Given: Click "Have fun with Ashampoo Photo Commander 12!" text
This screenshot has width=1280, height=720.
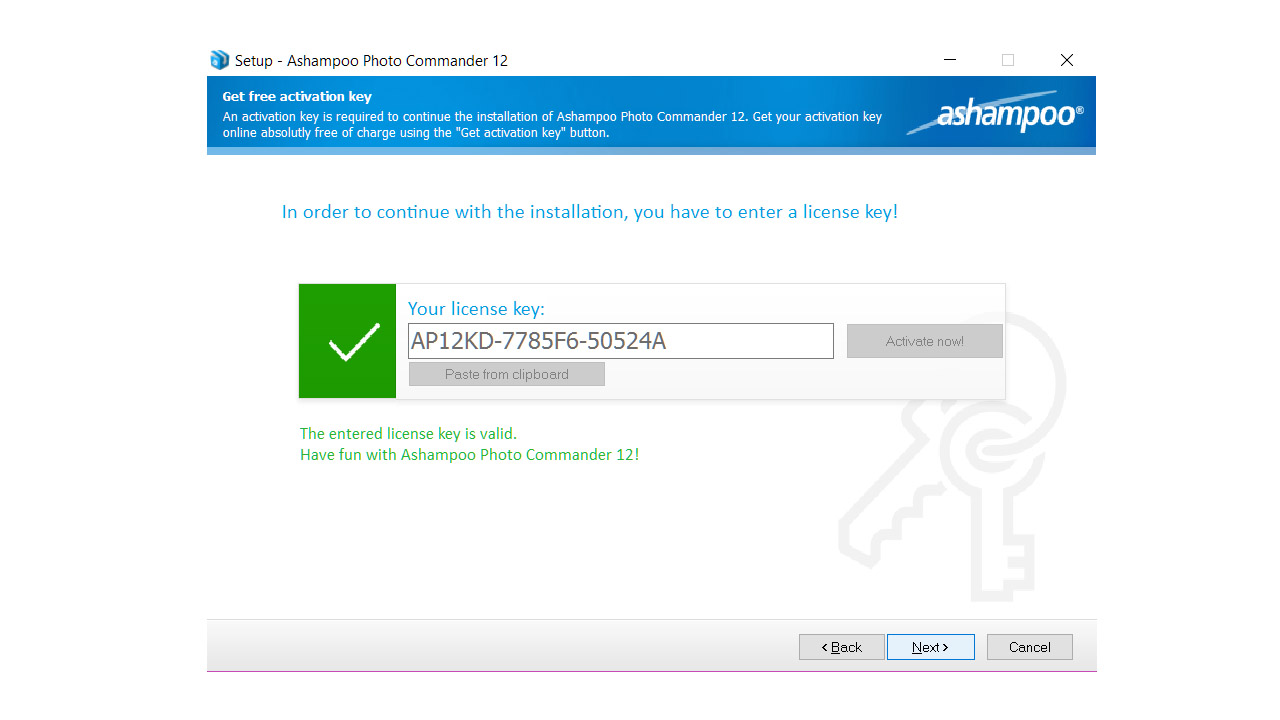Looking at the screenshot, I should pos(469,455).
